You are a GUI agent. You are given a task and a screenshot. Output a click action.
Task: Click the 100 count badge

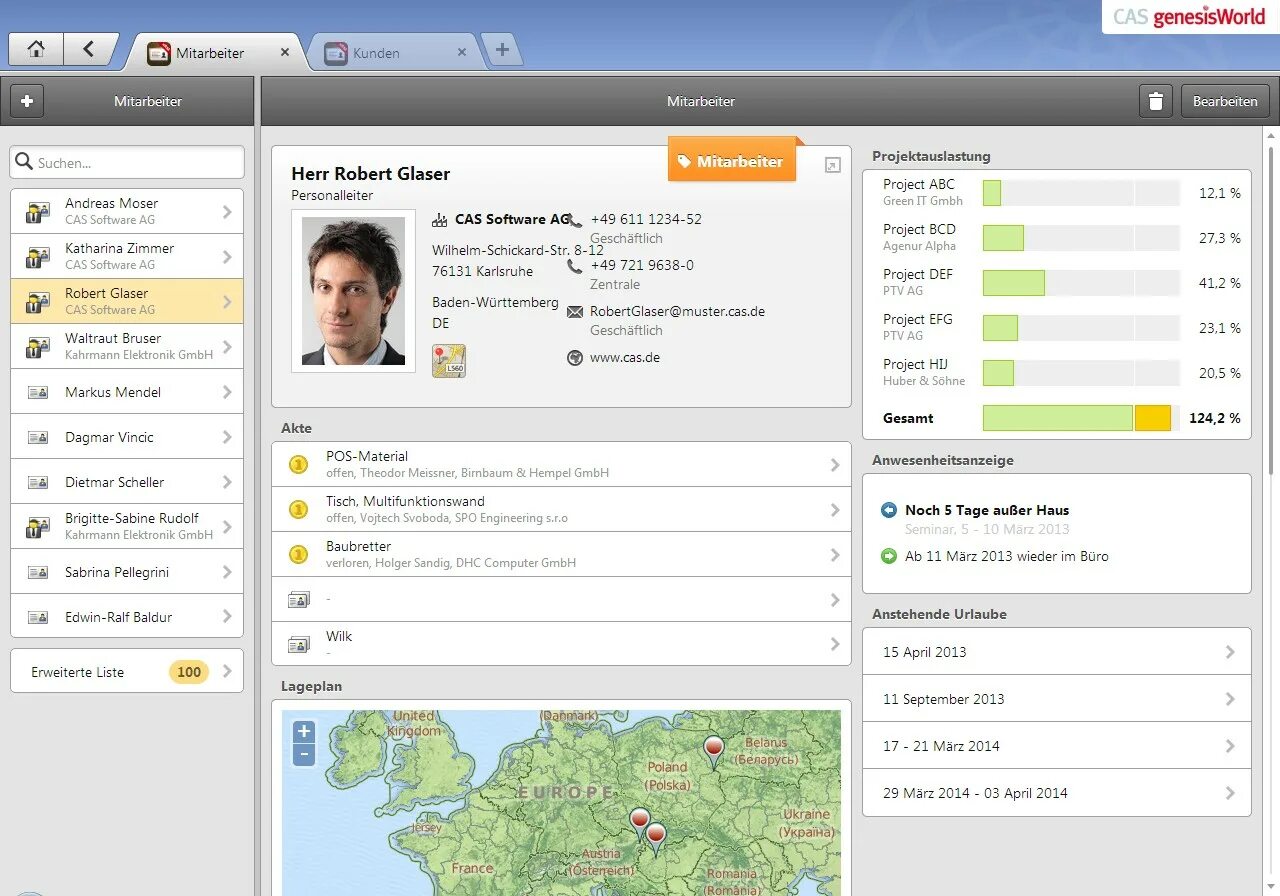click(x=189, y=672)
